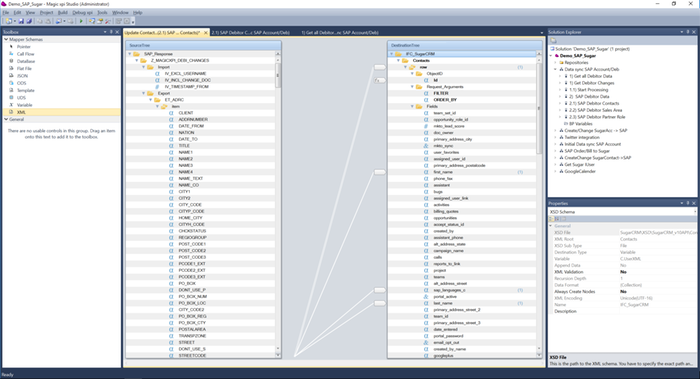Screen dimensions: 700x379
Task: Select BP Variables in Solution Explorer
Action: [x=581, y=124]
